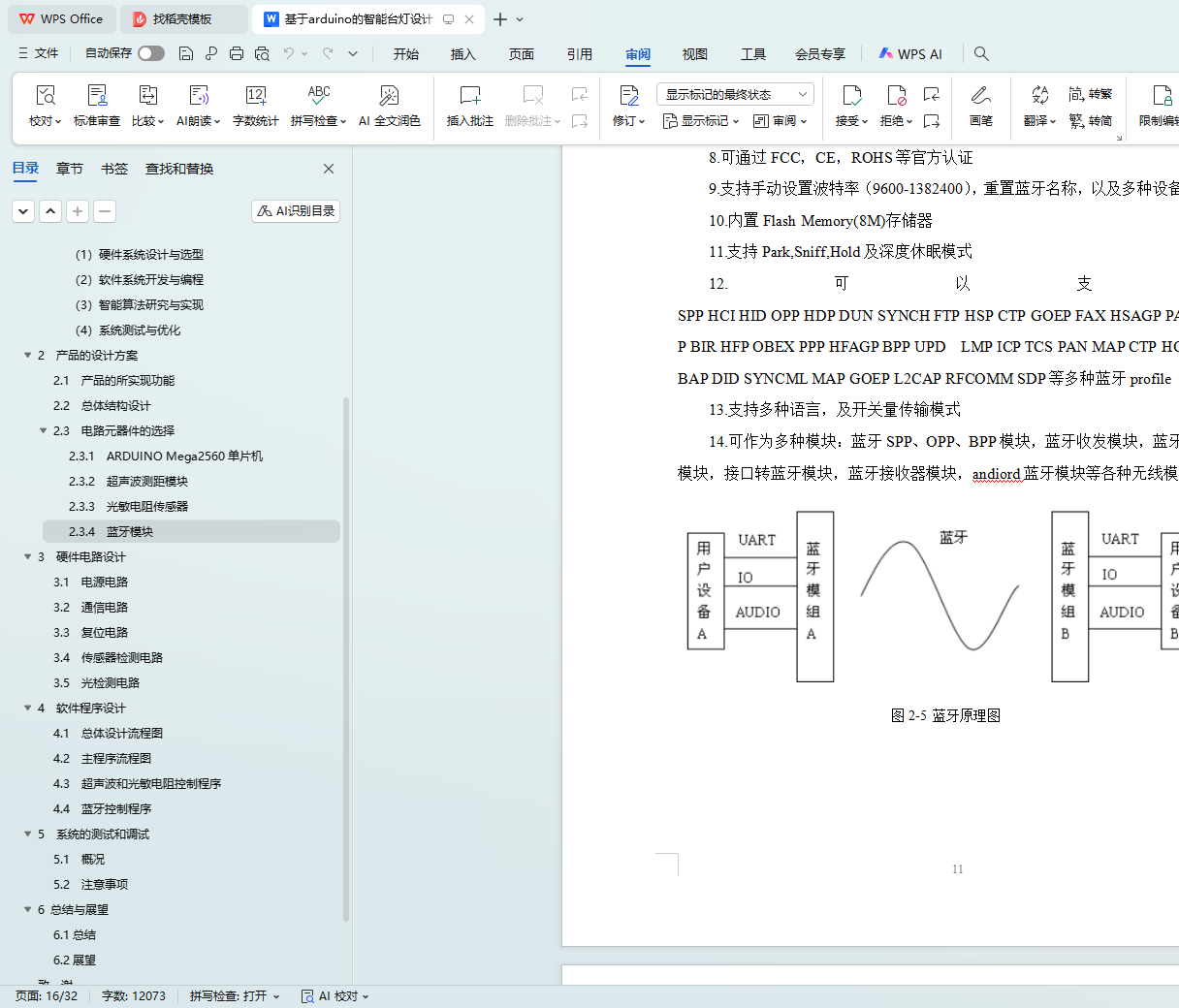Image resolution: width=1179 pixels, height=1008 pixels.
Task: Collapse the 硬件电路设计 tree node
Action: pyautogui.click(x=28, y=556)
